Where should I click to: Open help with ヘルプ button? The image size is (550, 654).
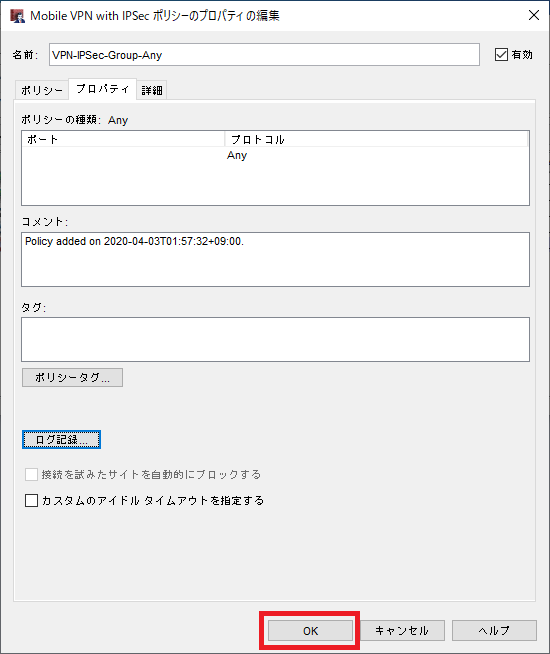(494, 631)
